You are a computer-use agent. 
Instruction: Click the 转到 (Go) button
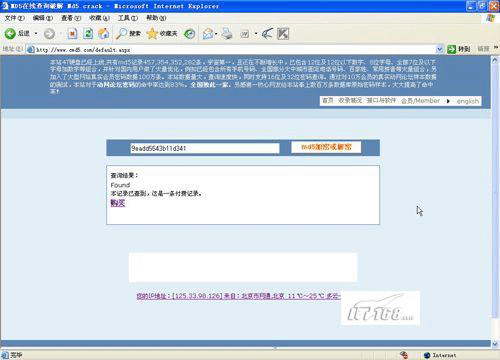coord(459,49)
